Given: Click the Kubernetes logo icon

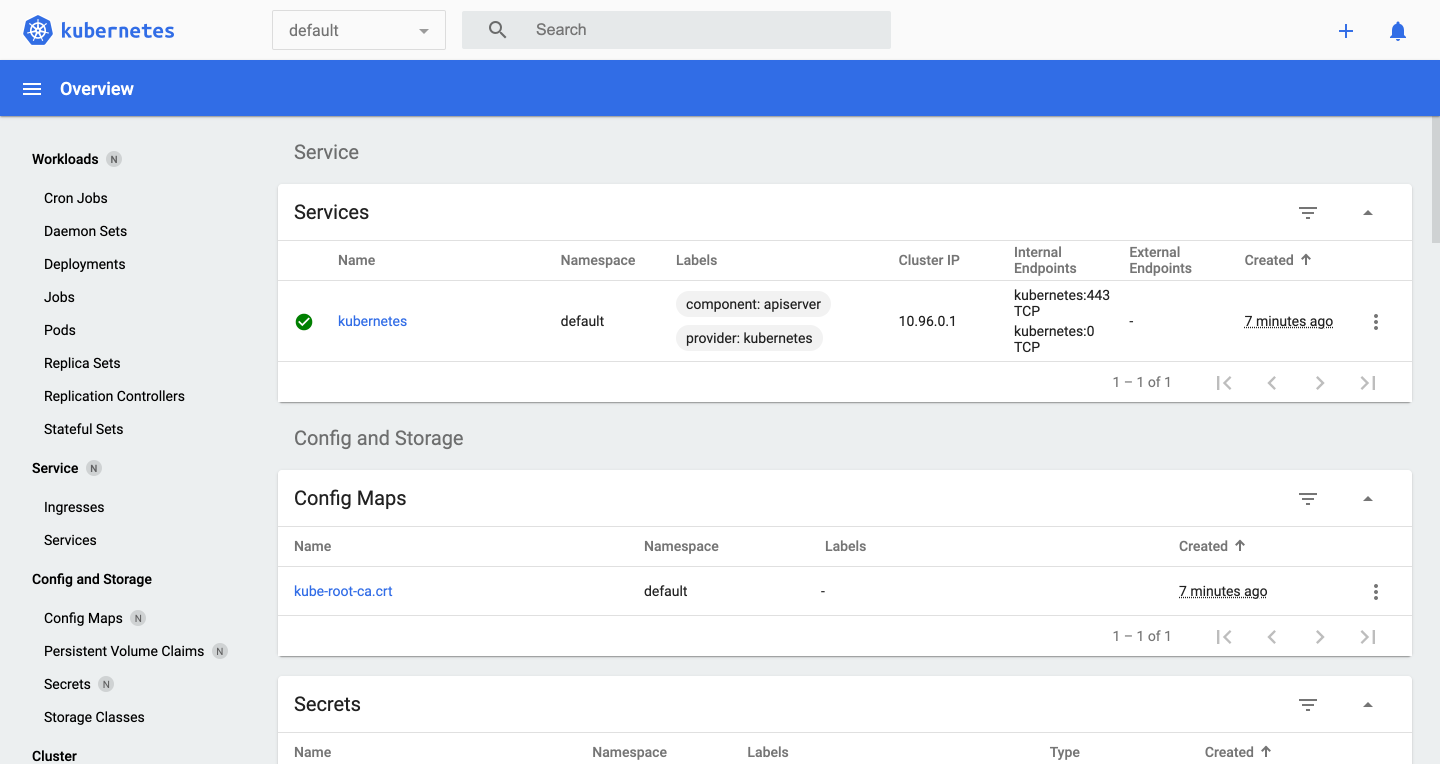Looking at the screenshot, I should tap(38, 30).
